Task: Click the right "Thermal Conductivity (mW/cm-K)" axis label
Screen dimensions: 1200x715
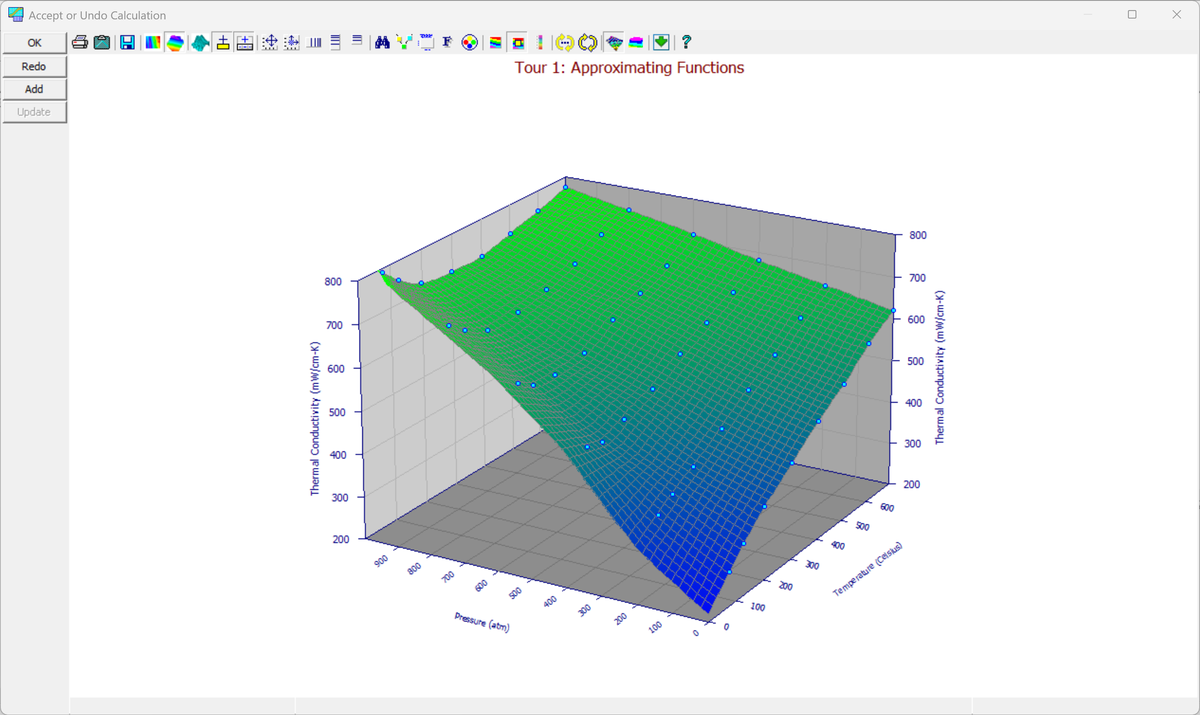Action: tap(941, 368)
